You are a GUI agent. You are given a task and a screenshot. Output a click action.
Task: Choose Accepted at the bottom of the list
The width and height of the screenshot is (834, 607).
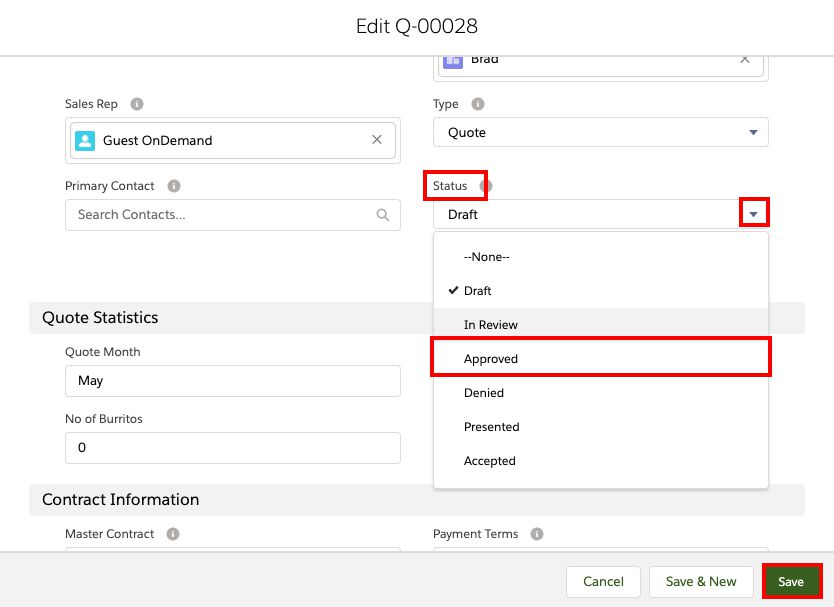tap(490, 461)
